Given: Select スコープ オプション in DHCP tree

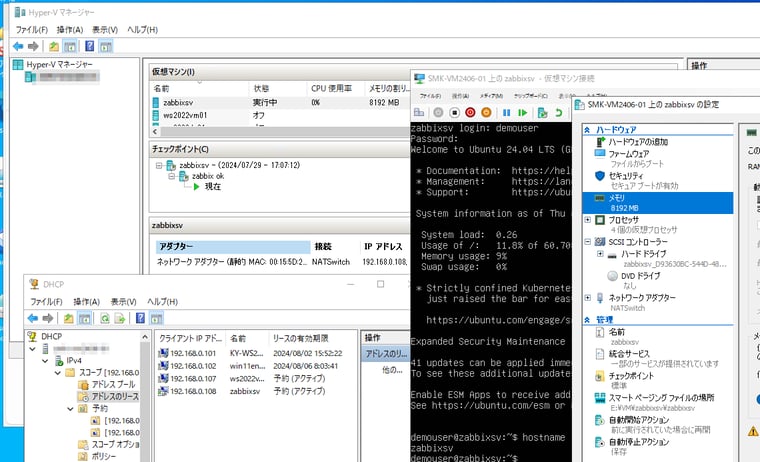Looking at the screenshot, I should [115, 444].
